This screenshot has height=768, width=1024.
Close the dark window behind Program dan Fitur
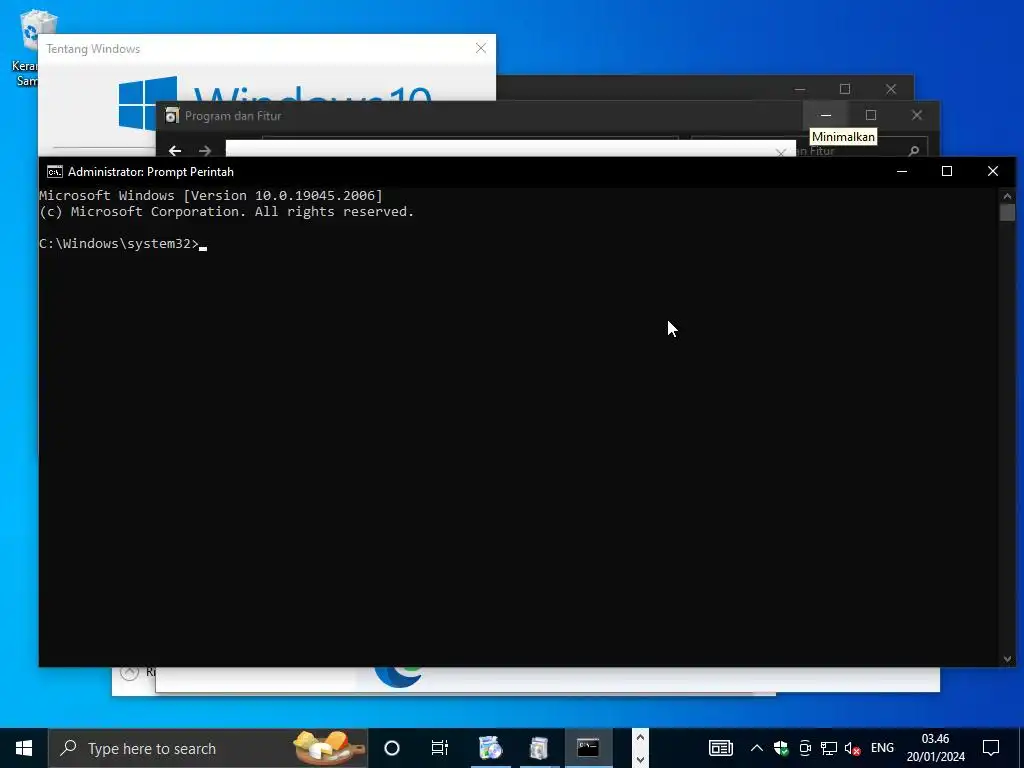click(891, 89)
